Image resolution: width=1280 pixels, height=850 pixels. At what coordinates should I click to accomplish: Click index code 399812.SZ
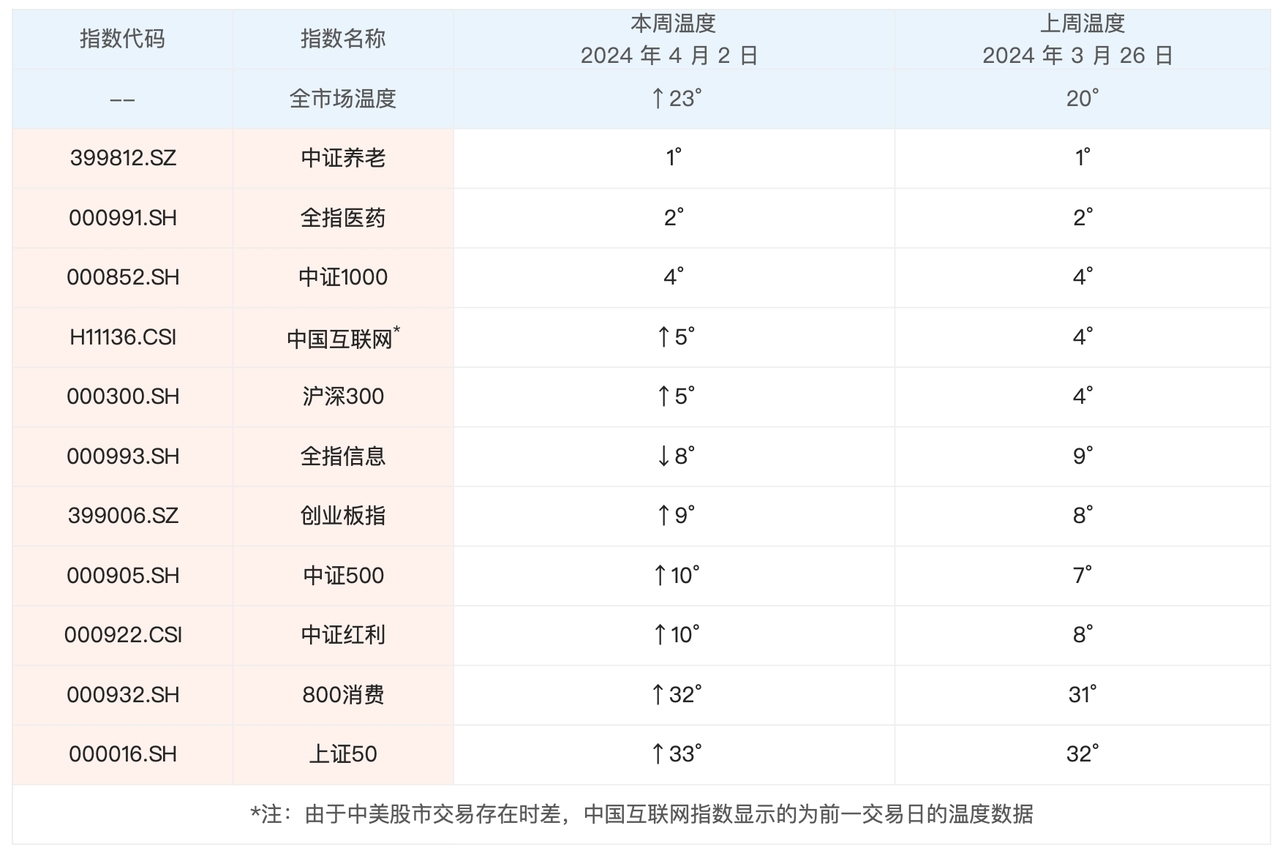[x=122, y=158]
